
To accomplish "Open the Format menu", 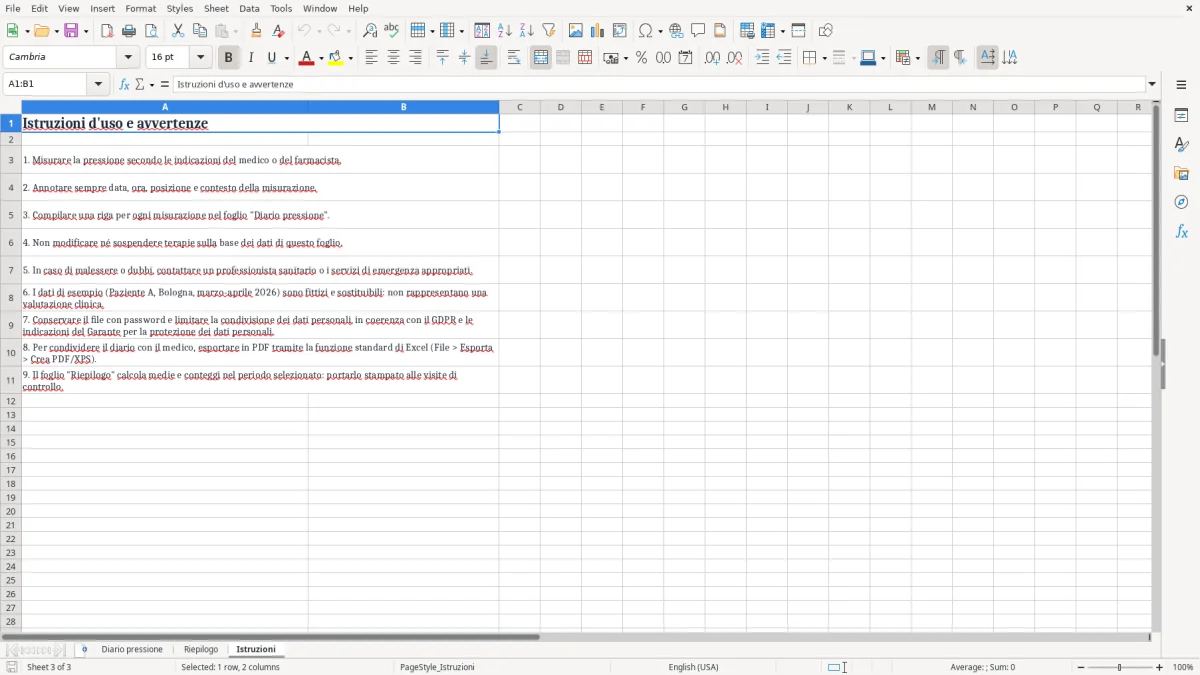I will [140, 8].
